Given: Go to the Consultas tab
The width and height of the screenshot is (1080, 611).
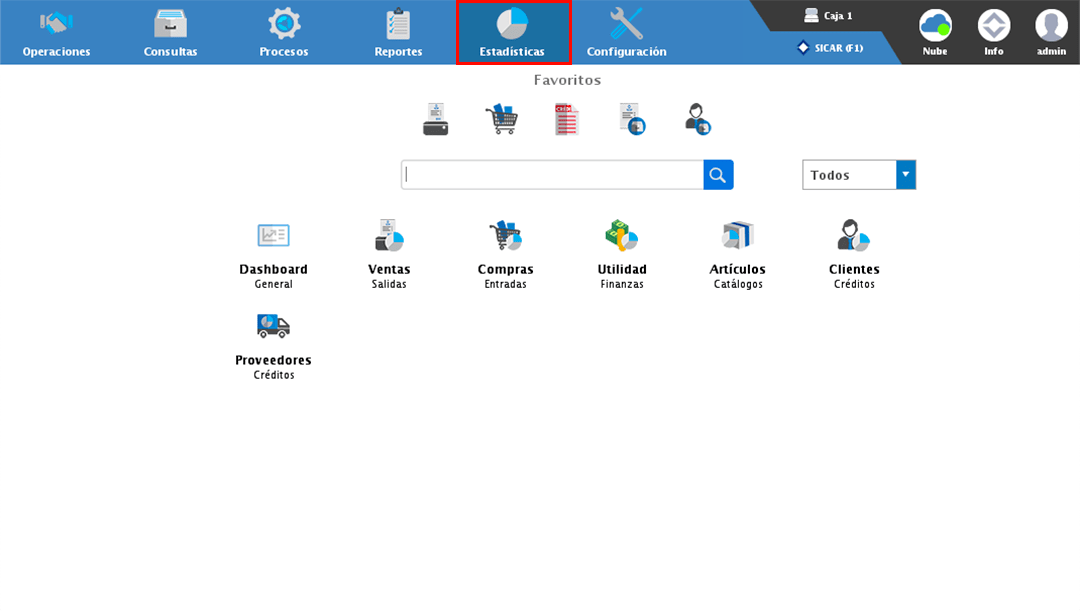Looking at the screenshot, I should point(170,33).
